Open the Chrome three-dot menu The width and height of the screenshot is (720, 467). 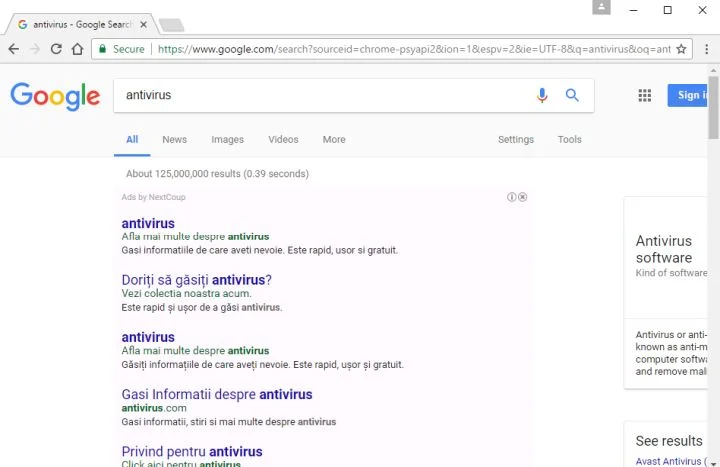[x=706, y=49]
